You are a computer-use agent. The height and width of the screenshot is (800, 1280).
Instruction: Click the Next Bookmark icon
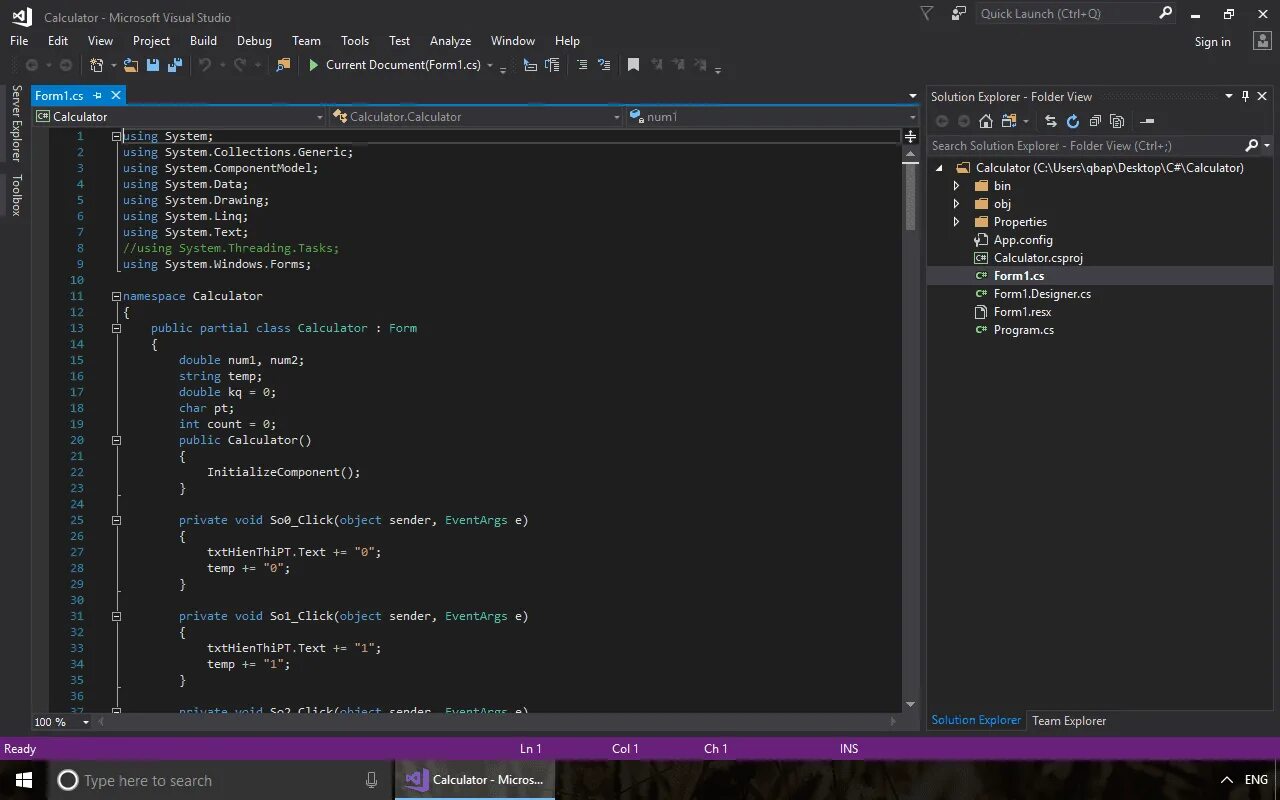[x=679, y=65]
